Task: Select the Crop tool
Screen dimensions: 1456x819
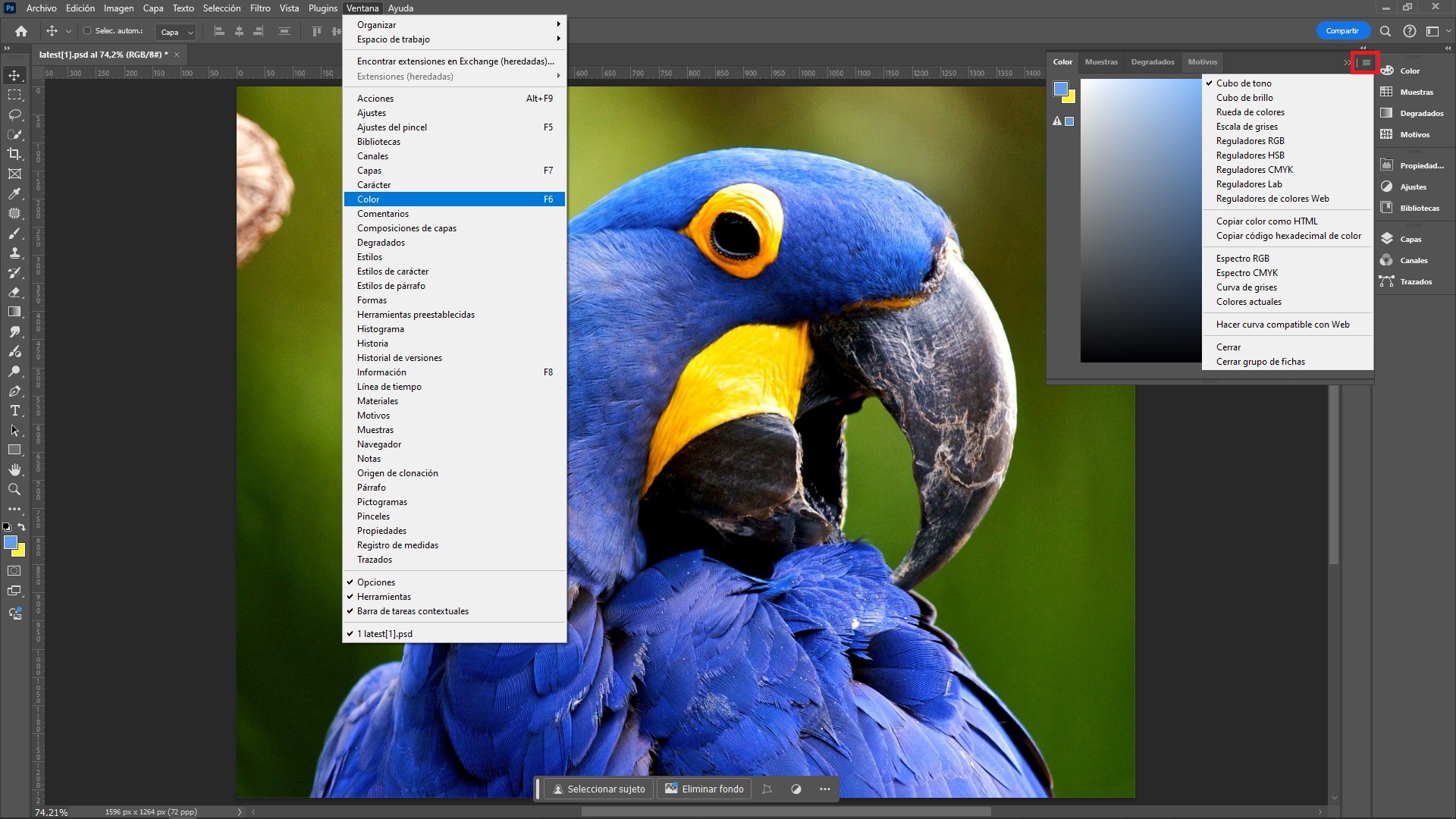Action: click(x=14, y=154)
